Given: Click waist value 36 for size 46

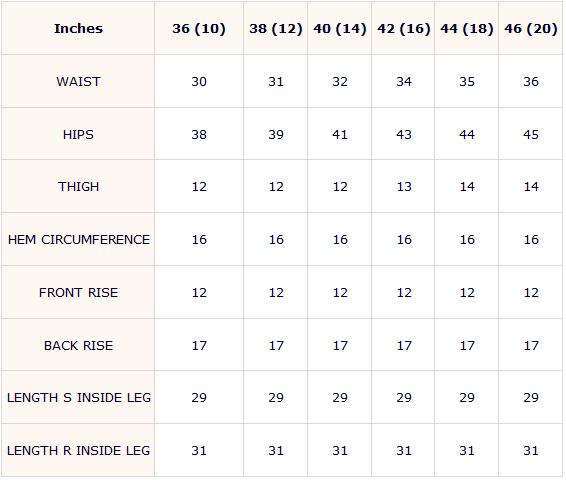Looking at the screenshot, I should [x=531, y=82].
